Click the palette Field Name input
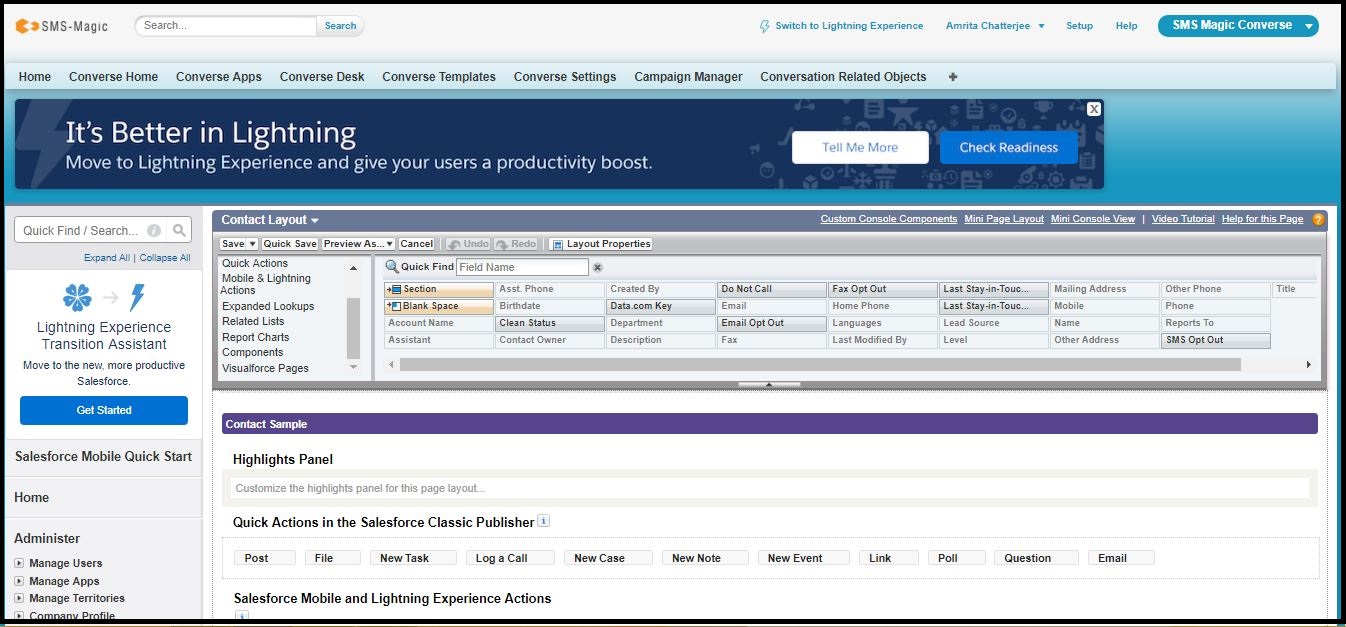 click(x=522, y=268)
